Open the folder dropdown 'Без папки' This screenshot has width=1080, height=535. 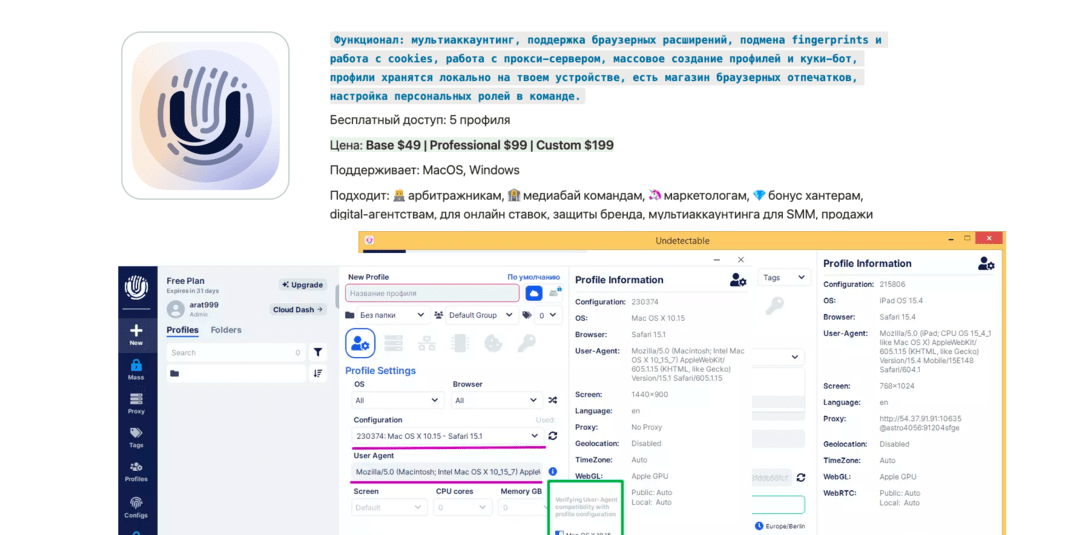point(386,315)
